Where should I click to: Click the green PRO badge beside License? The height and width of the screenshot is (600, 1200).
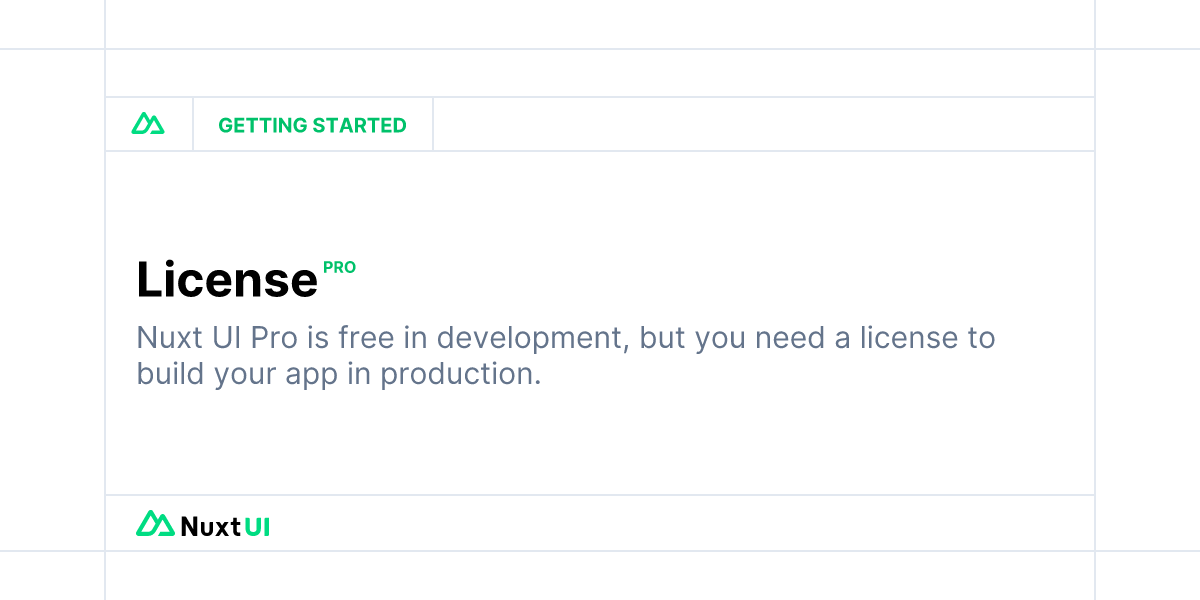(339, 268)
